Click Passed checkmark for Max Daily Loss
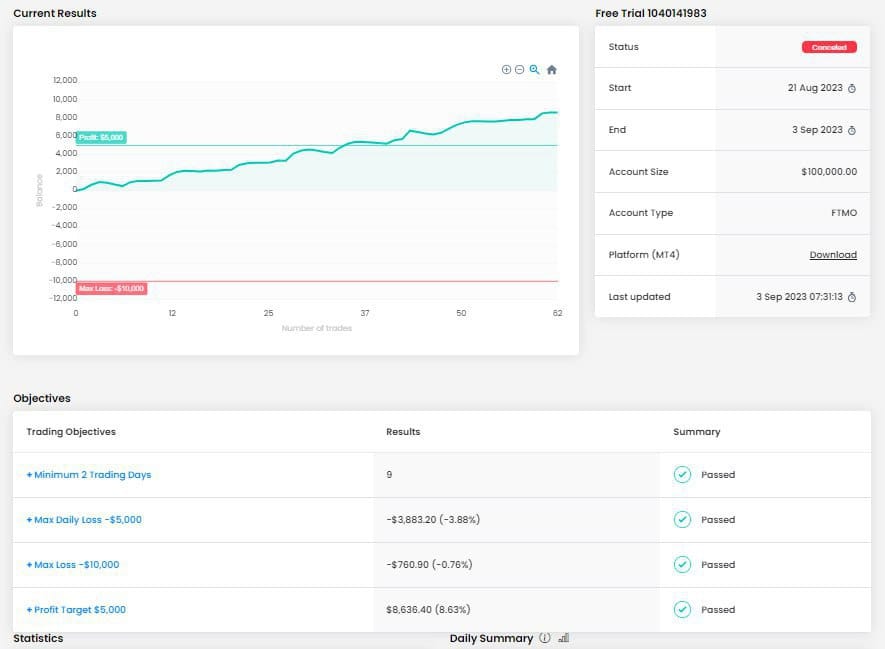 [682, 519]
